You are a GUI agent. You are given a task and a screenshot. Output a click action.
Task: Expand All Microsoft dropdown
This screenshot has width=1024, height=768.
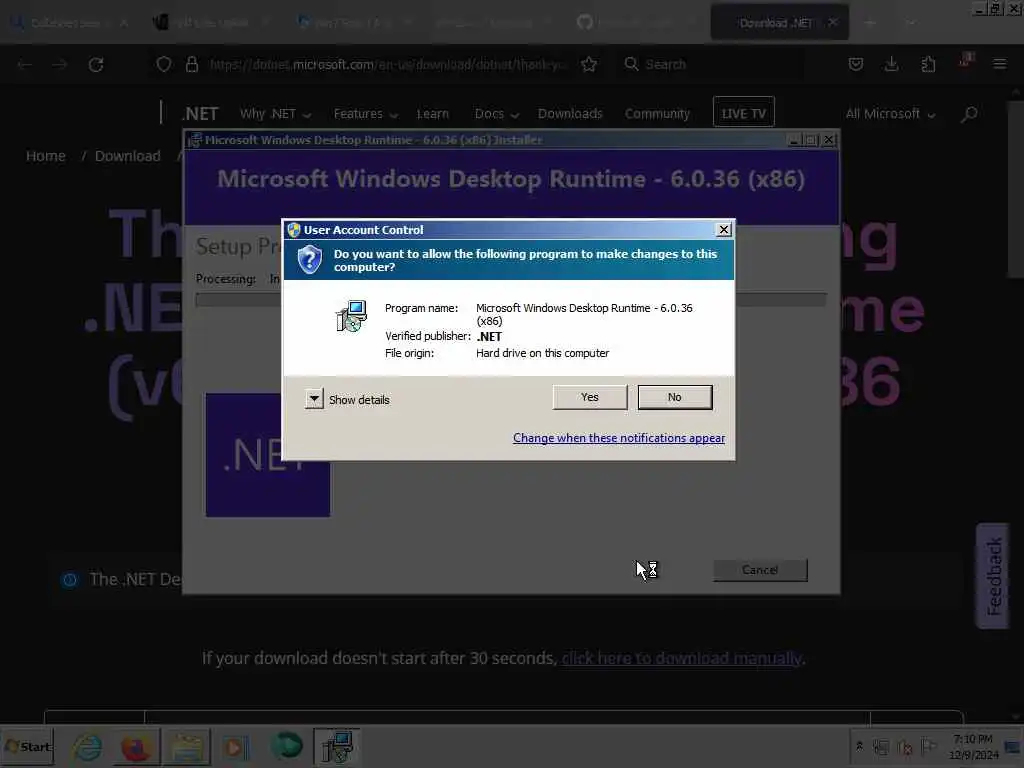click(890, 114)
